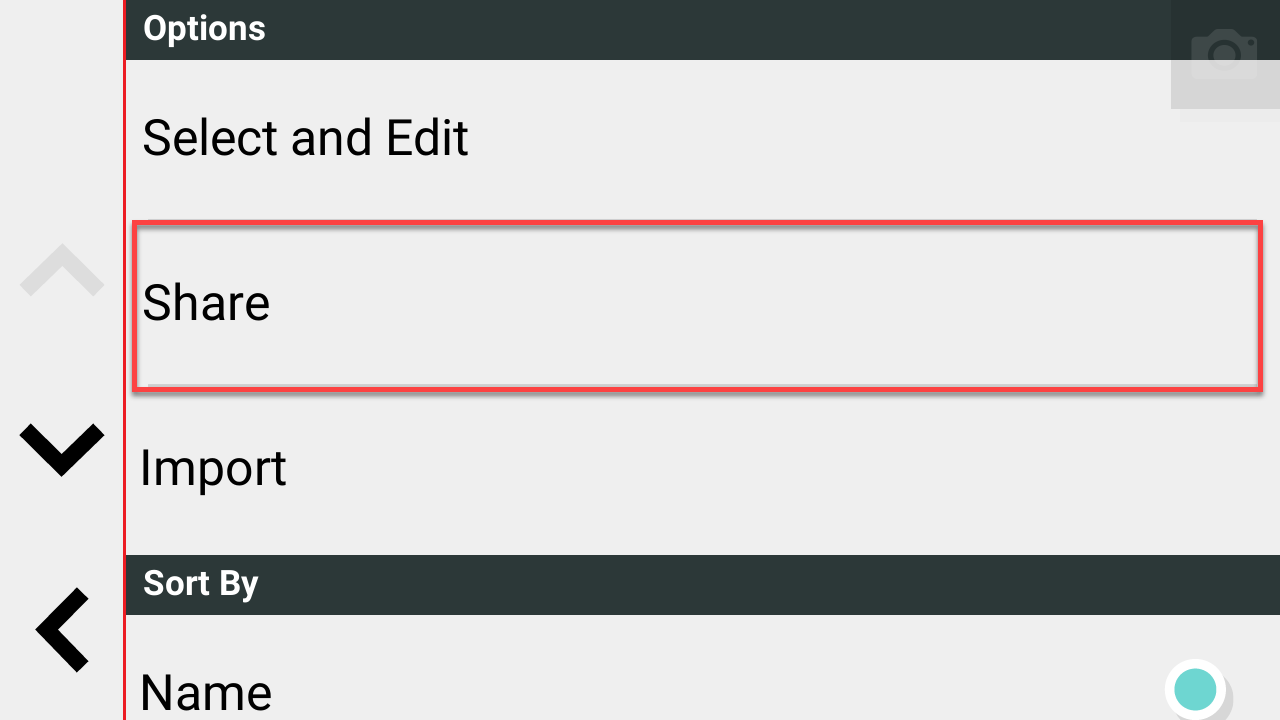Tap the camera icon in the corner
Screen dimensions: 1280x720
click(1225, 54)
